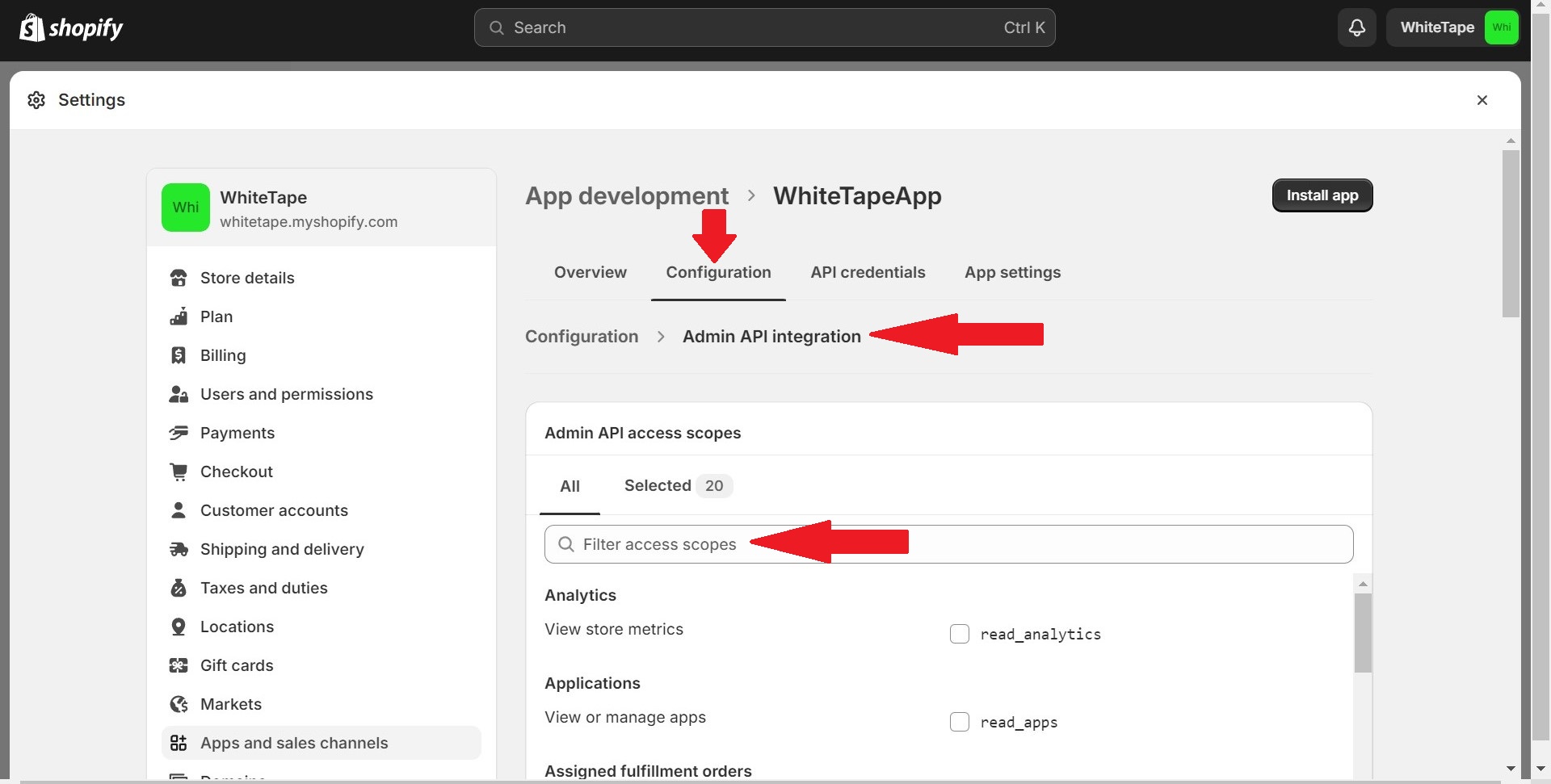Click the Taxes and duties icon
Screen dimensions: 1551x784
tap(179, 588)
